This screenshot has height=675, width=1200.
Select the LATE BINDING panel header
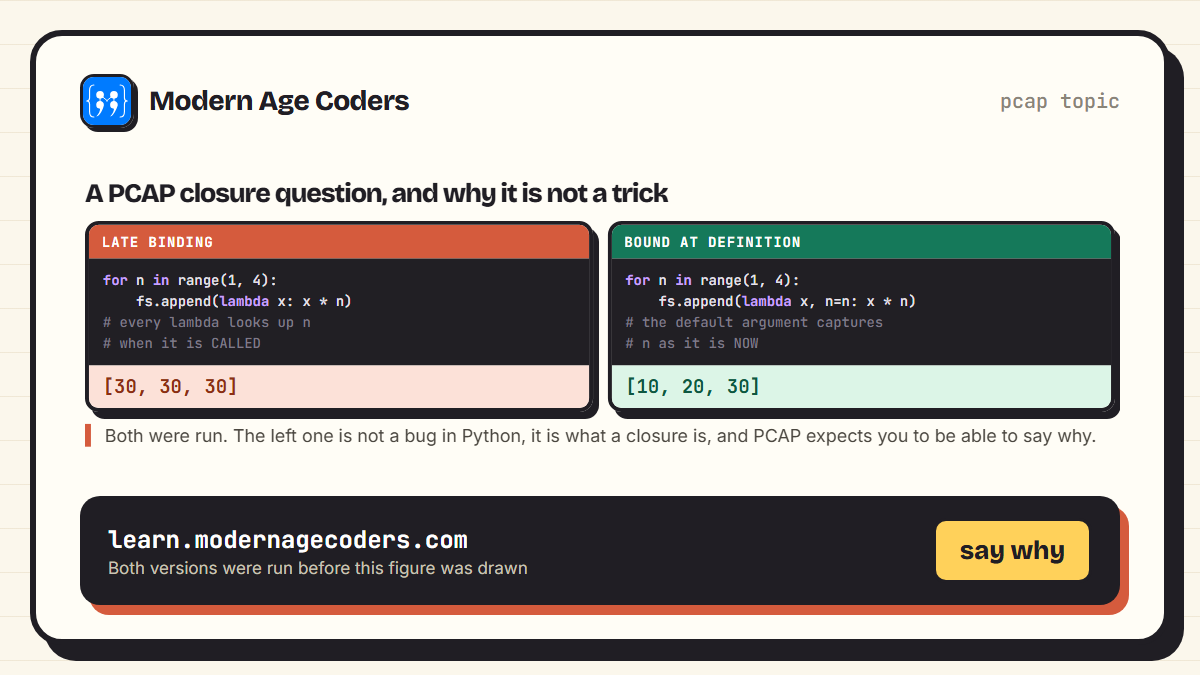339,242
